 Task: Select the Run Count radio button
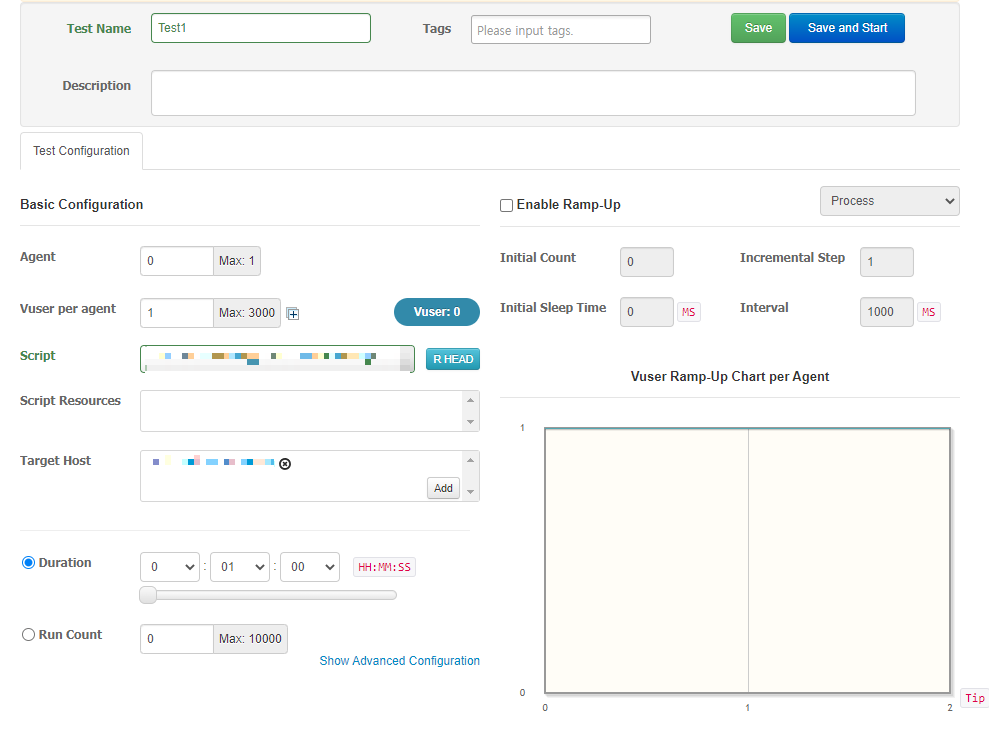28,634
